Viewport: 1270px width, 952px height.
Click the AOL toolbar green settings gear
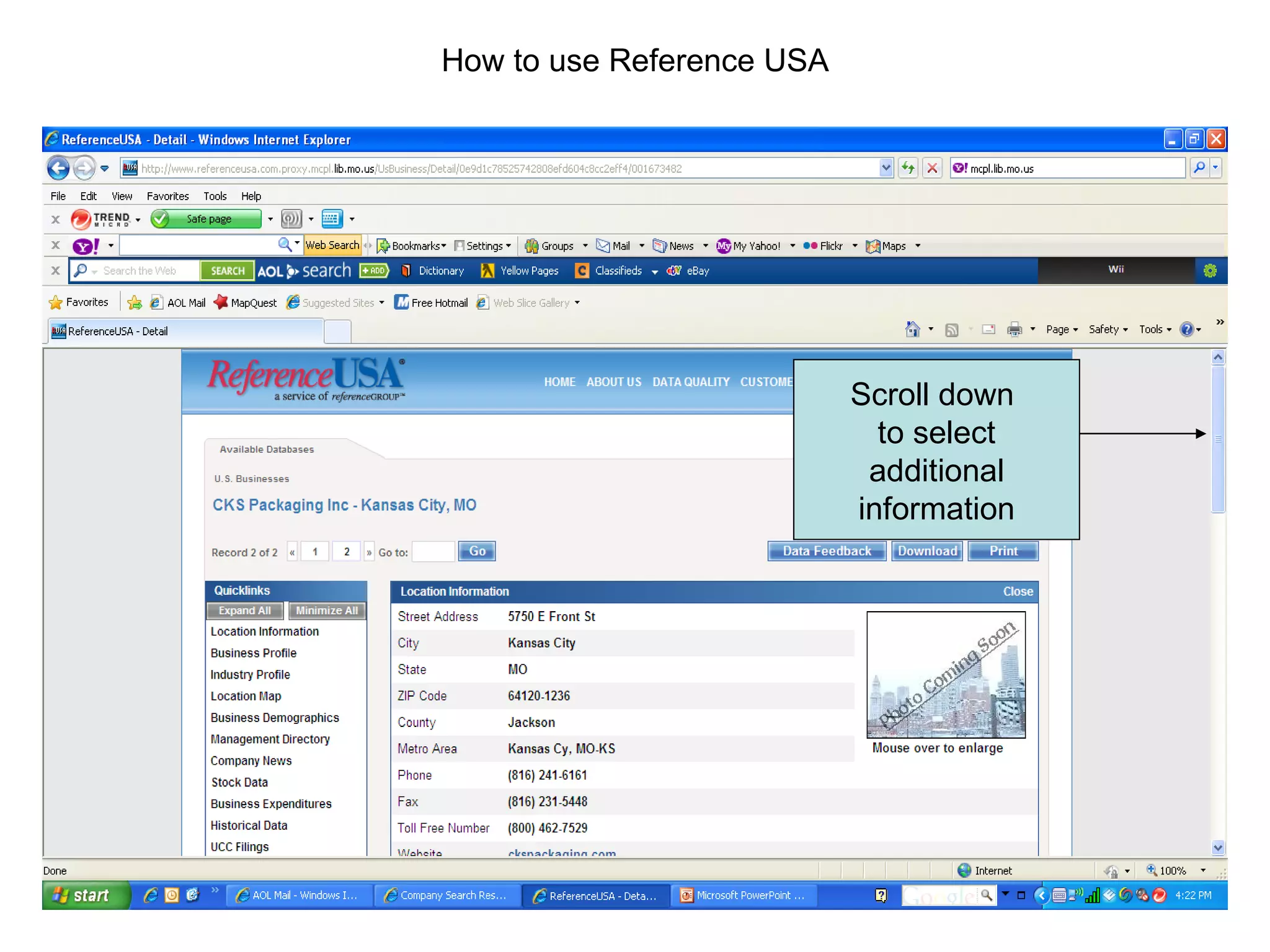[x=1210, y=271]
